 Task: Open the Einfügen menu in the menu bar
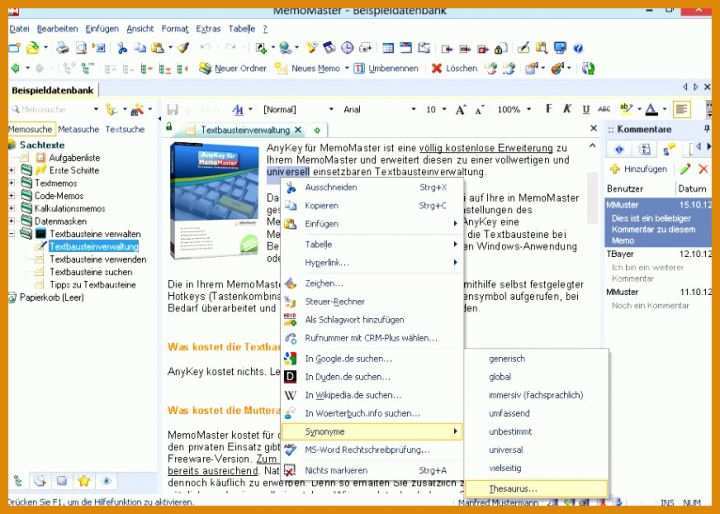coord(102,28)
